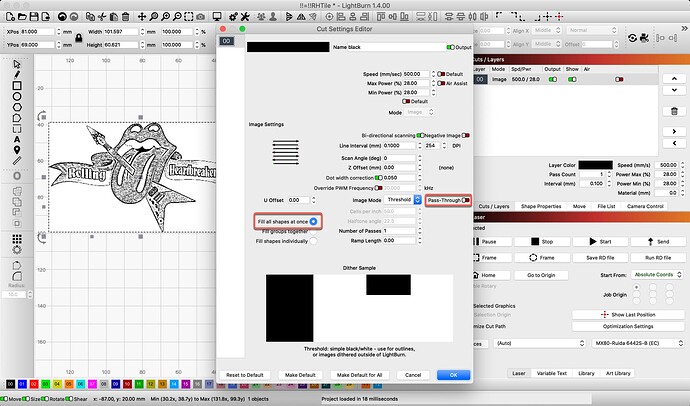
Task: Step the Speed (mm/sec) value
Action: pyautogui.click(x=433, y=74)
